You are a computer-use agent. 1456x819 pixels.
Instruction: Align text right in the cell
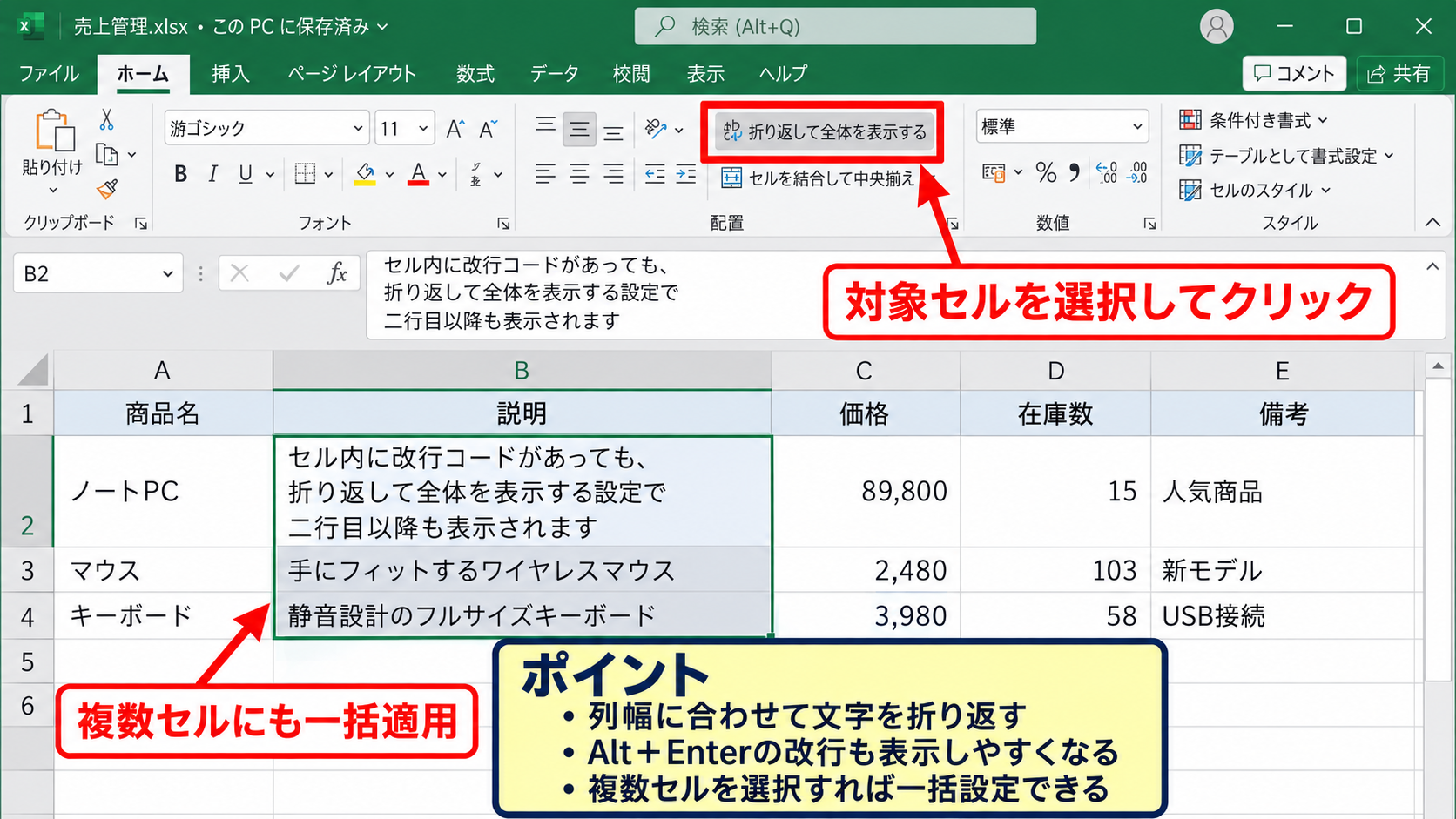coord(613,174)
